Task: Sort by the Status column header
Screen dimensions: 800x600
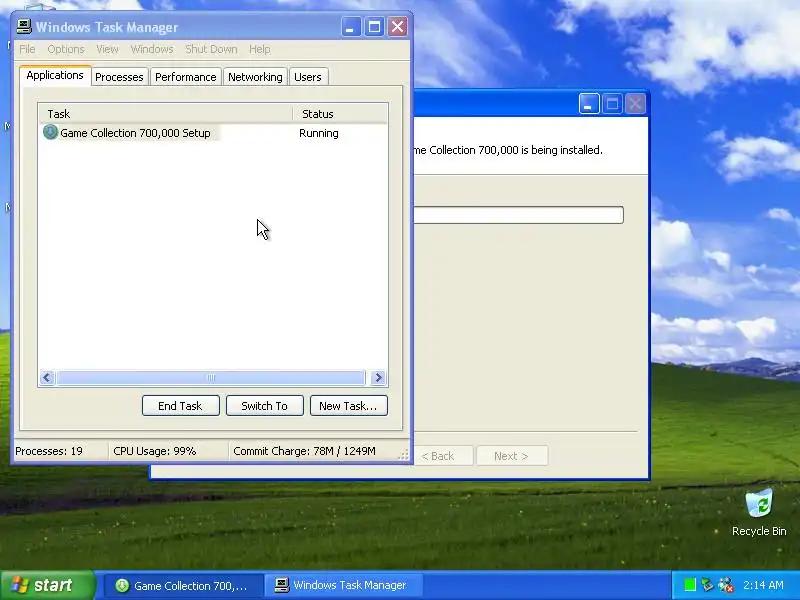Action: point(340,114)
